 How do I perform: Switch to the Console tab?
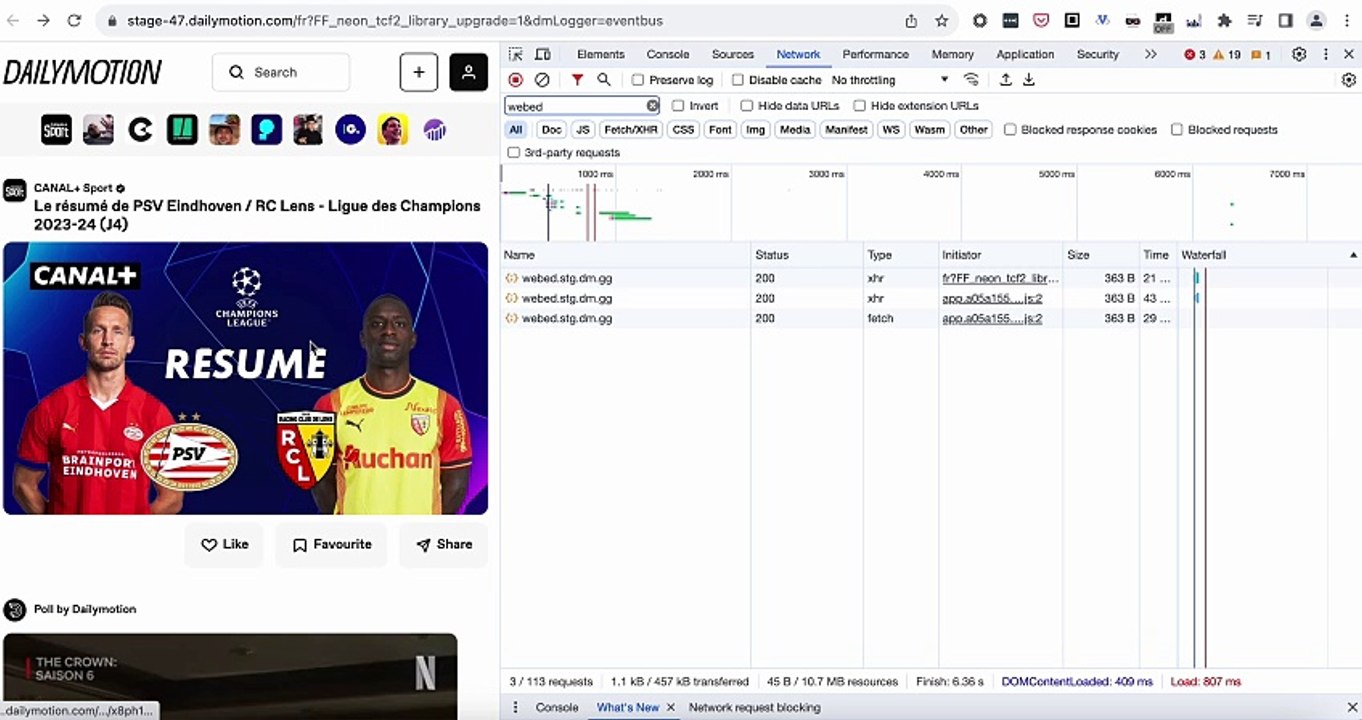[668, 54]
